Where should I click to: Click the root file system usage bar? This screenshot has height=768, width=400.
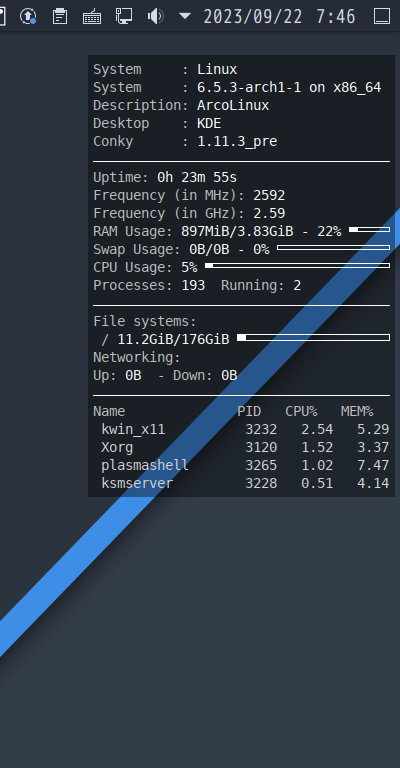(313, 337)
